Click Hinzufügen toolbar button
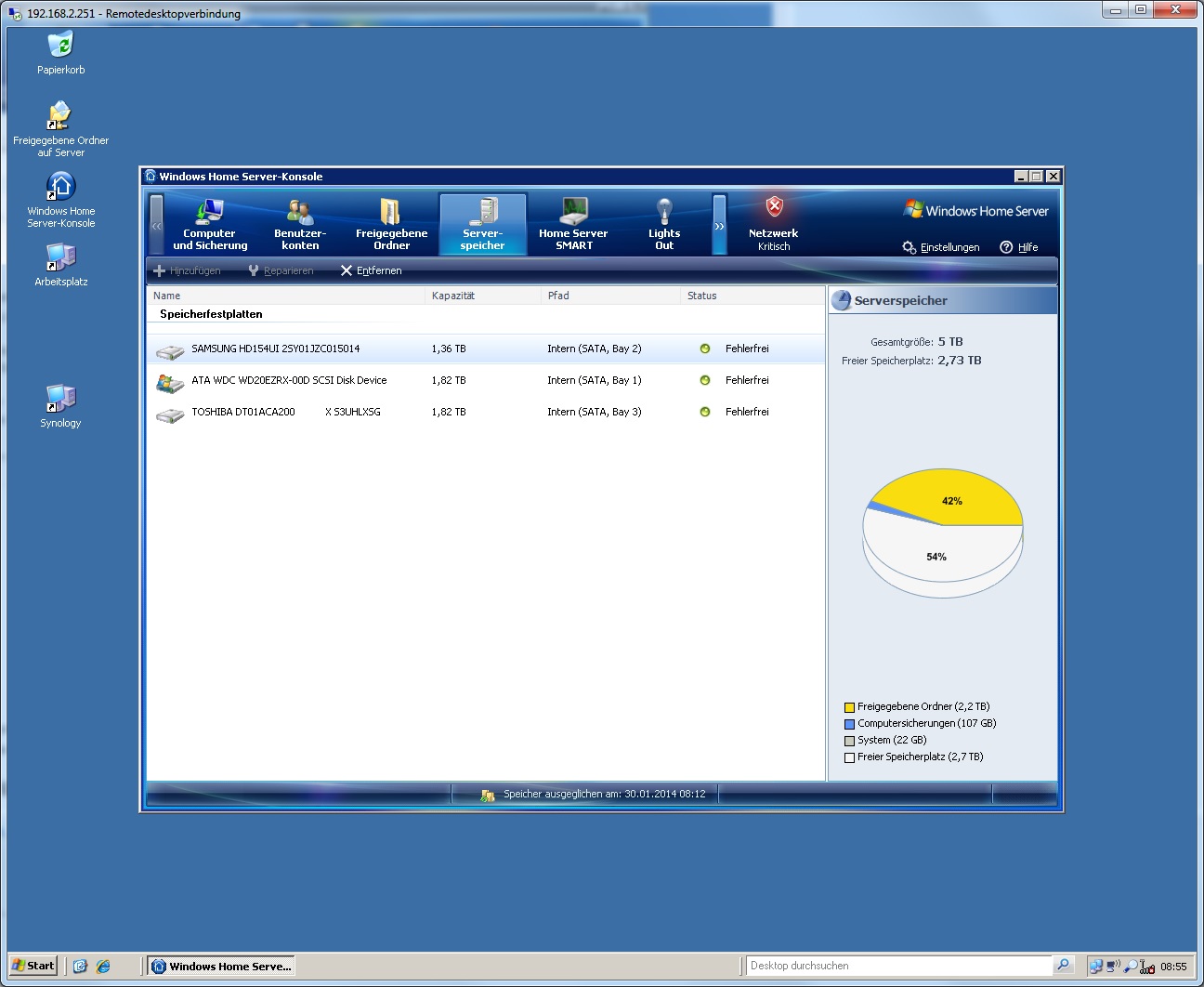Viewport: 1204px width, 987px height. tap(187, 270)
